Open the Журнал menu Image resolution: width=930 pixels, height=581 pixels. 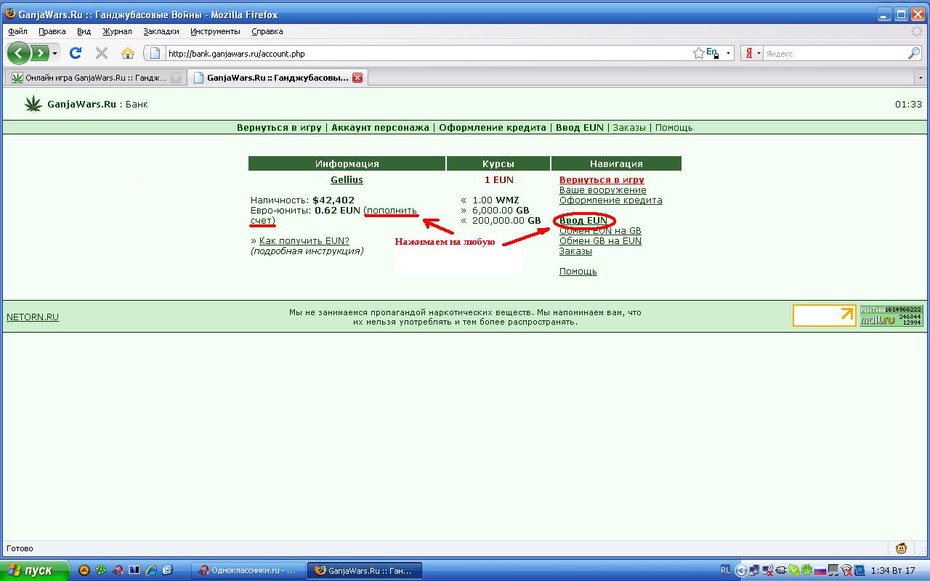tap(117, 31)
